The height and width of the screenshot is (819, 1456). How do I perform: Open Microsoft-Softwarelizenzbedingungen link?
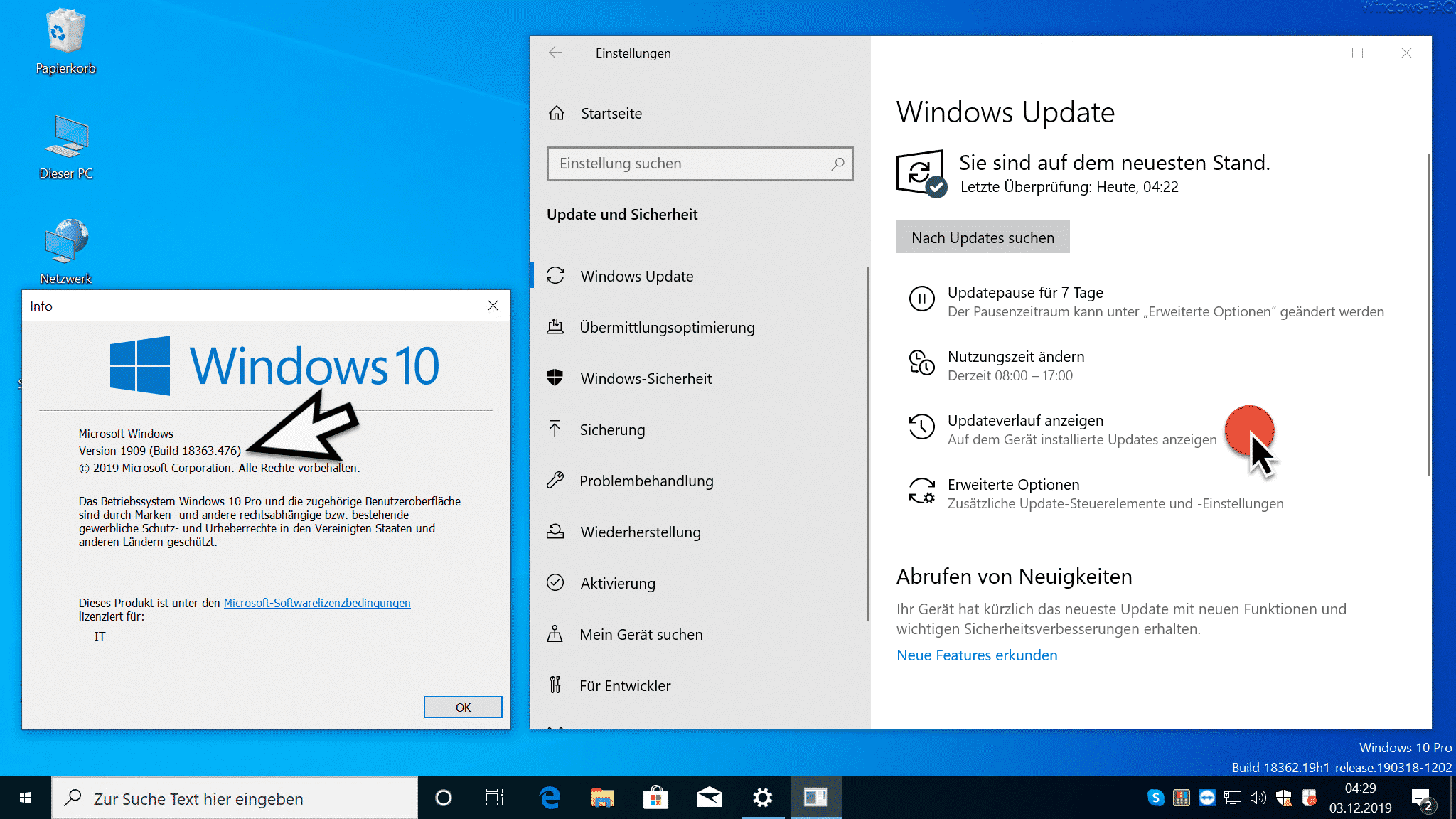317,603
